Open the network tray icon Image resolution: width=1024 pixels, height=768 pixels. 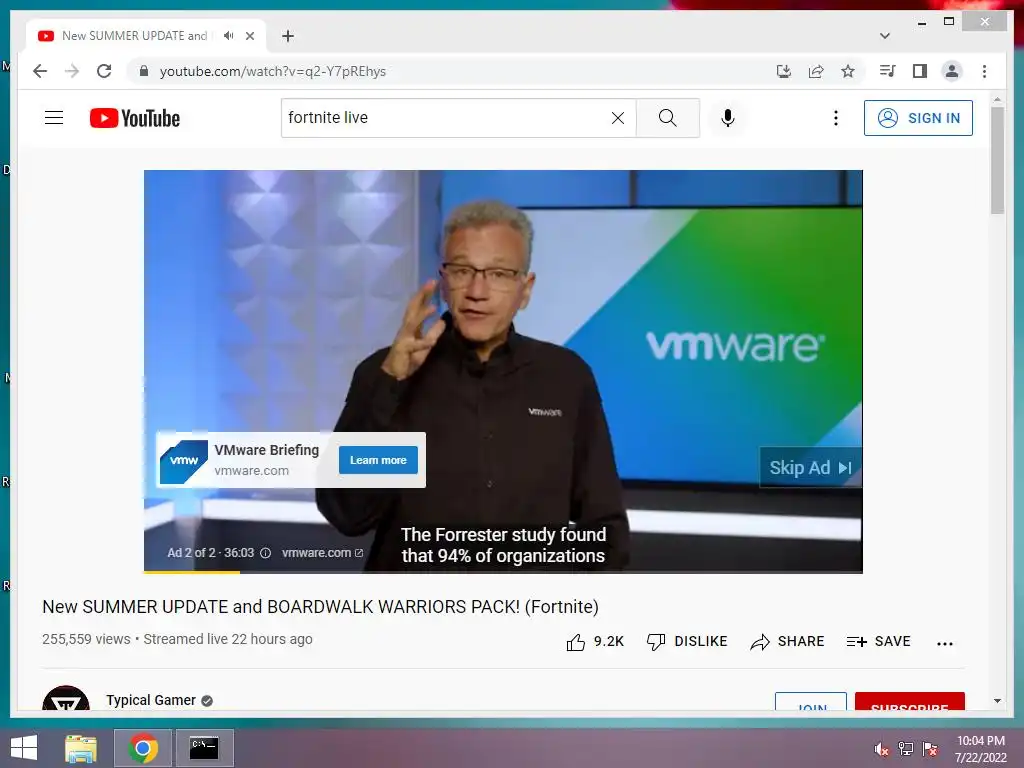[x=906, y=749]
